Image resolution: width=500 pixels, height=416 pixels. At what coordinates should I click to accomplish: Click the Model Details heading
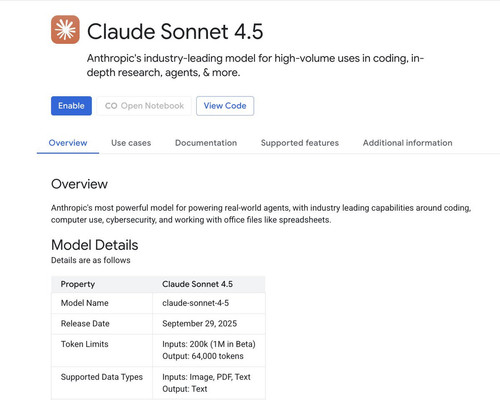point(95,245)
